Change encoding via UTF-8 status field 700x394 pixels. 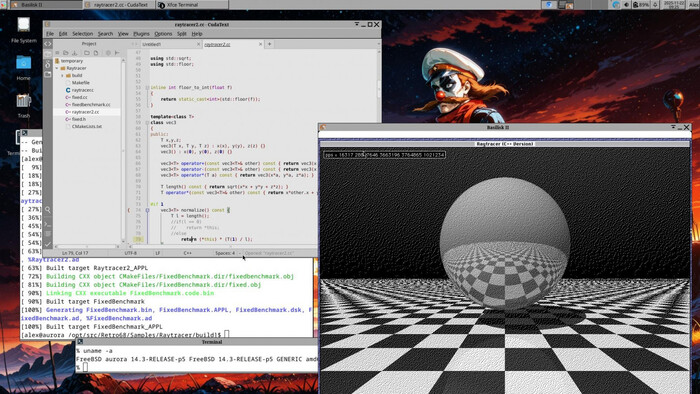point(130,253)
